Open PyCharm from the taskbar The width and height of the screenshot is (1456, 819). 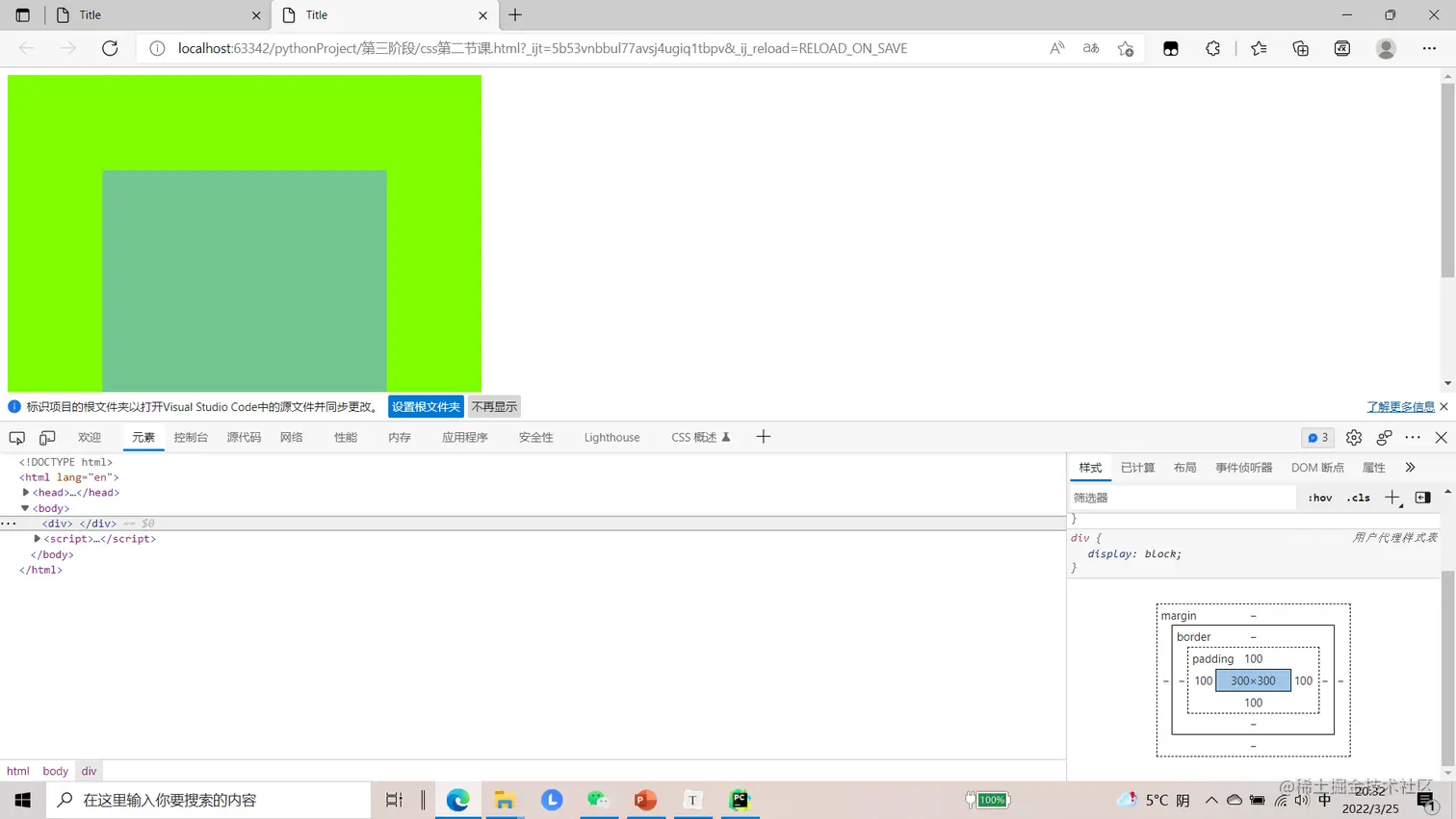(740, 800)
